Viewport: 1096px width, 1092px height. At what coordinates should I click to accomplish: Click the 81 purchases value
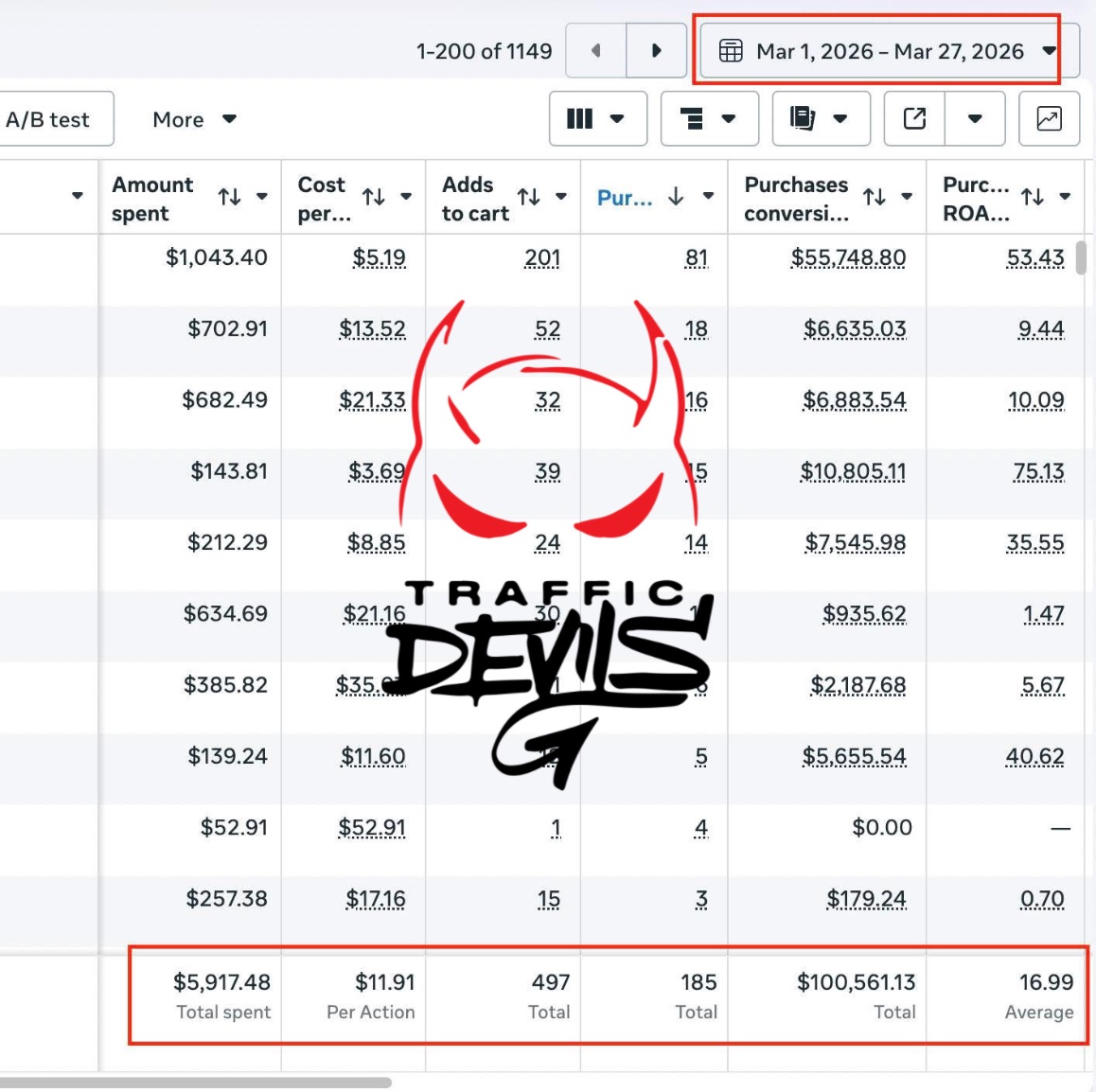[x=697, y=257]
